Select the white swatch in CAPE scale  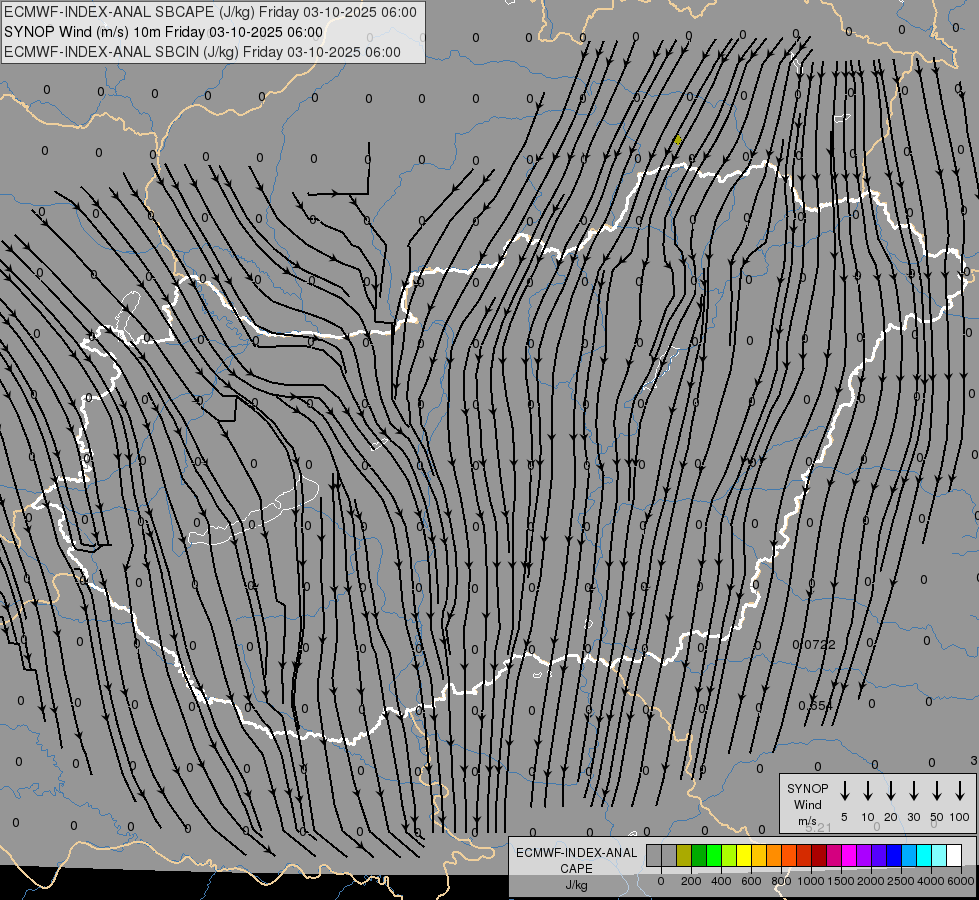click(953, 855)
